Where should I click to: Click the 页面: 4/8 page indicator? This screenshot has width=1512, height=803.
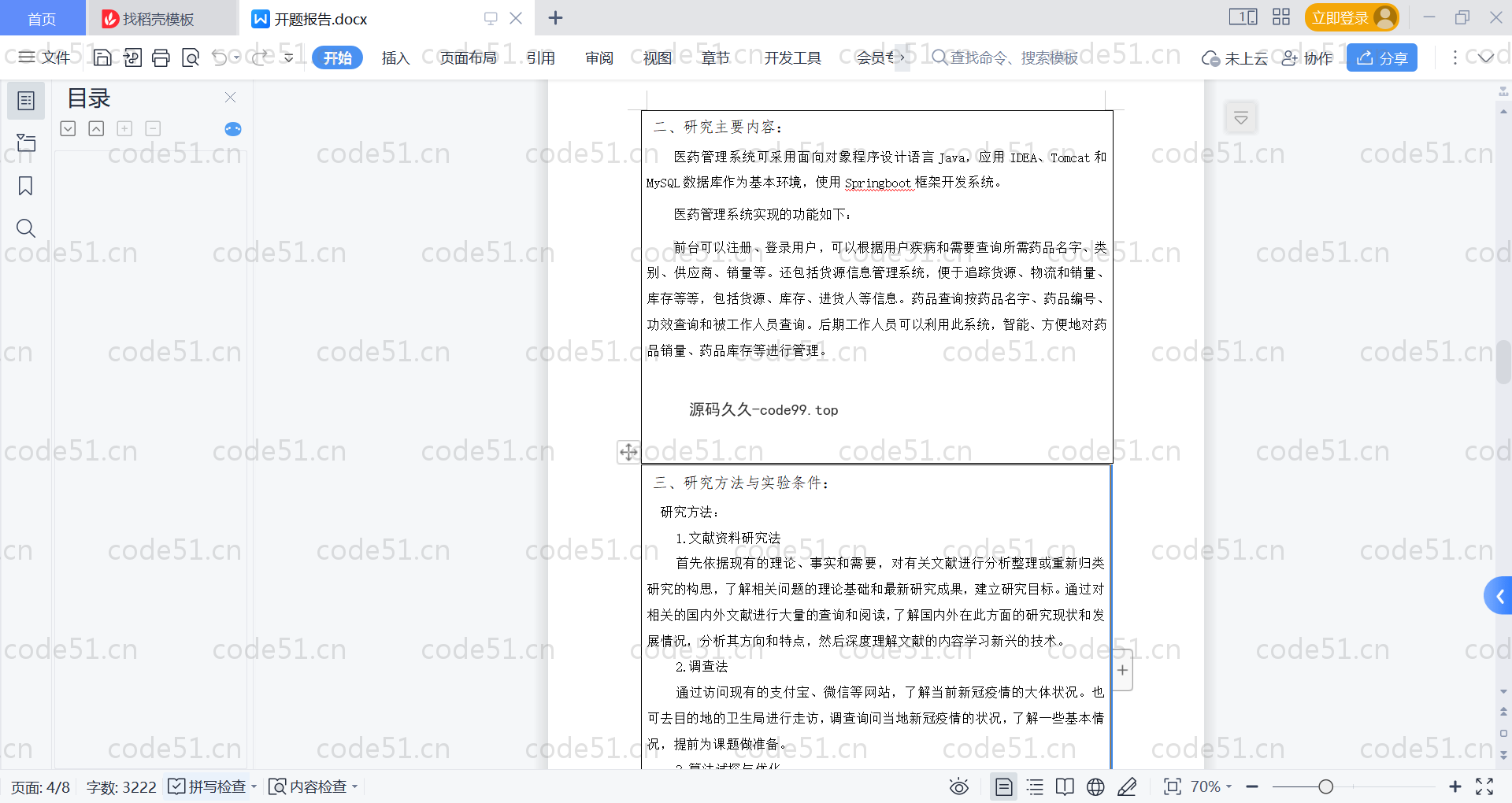(x=40, y=787)
